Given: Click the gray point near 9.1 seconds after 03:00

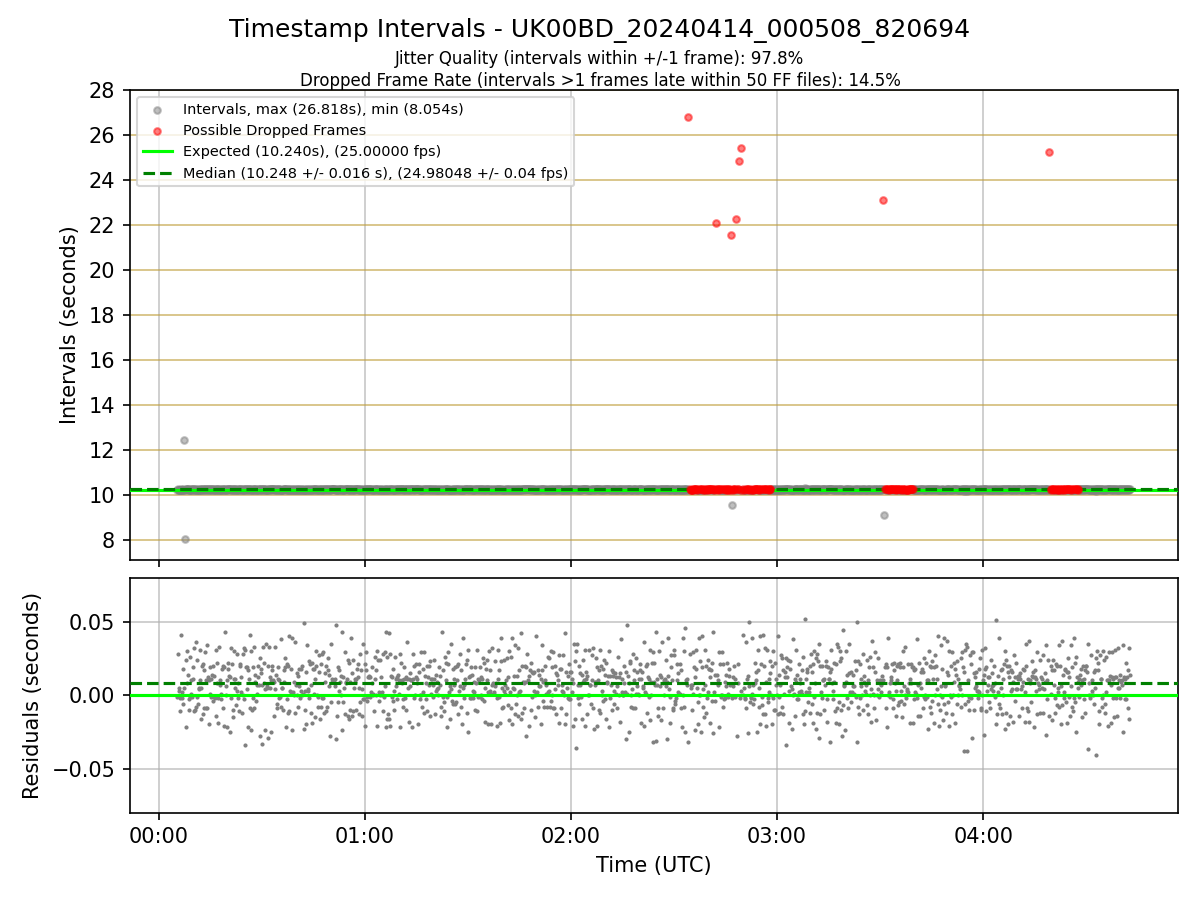Looking at the screenshot, I should coord(884,515).
